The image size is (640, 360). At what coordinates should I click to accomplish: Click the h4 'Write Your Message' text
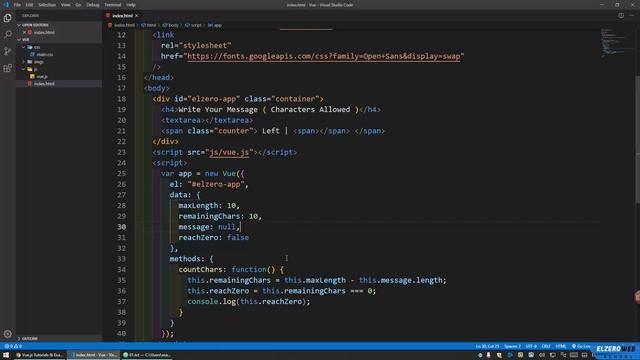(218, 110)
